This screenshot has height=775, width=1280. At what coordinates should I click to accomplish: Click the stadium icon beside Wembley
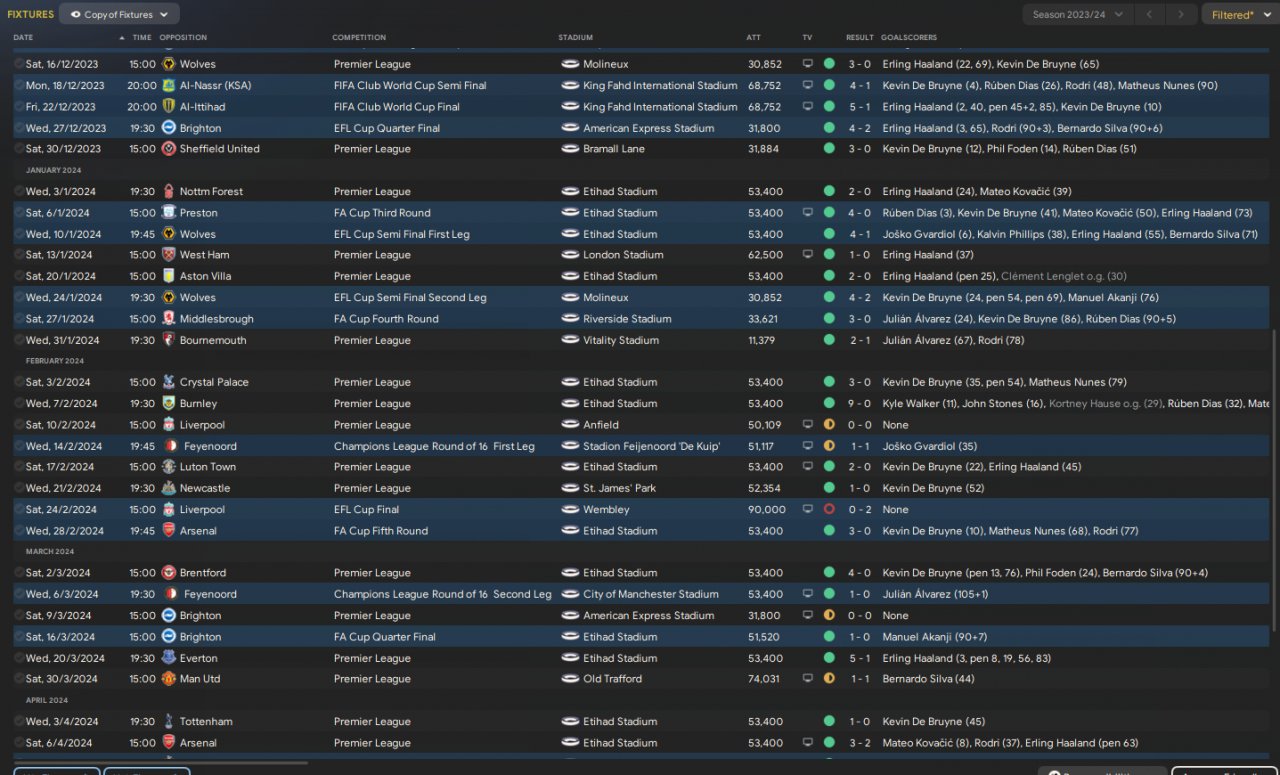(x=571, y=510)
